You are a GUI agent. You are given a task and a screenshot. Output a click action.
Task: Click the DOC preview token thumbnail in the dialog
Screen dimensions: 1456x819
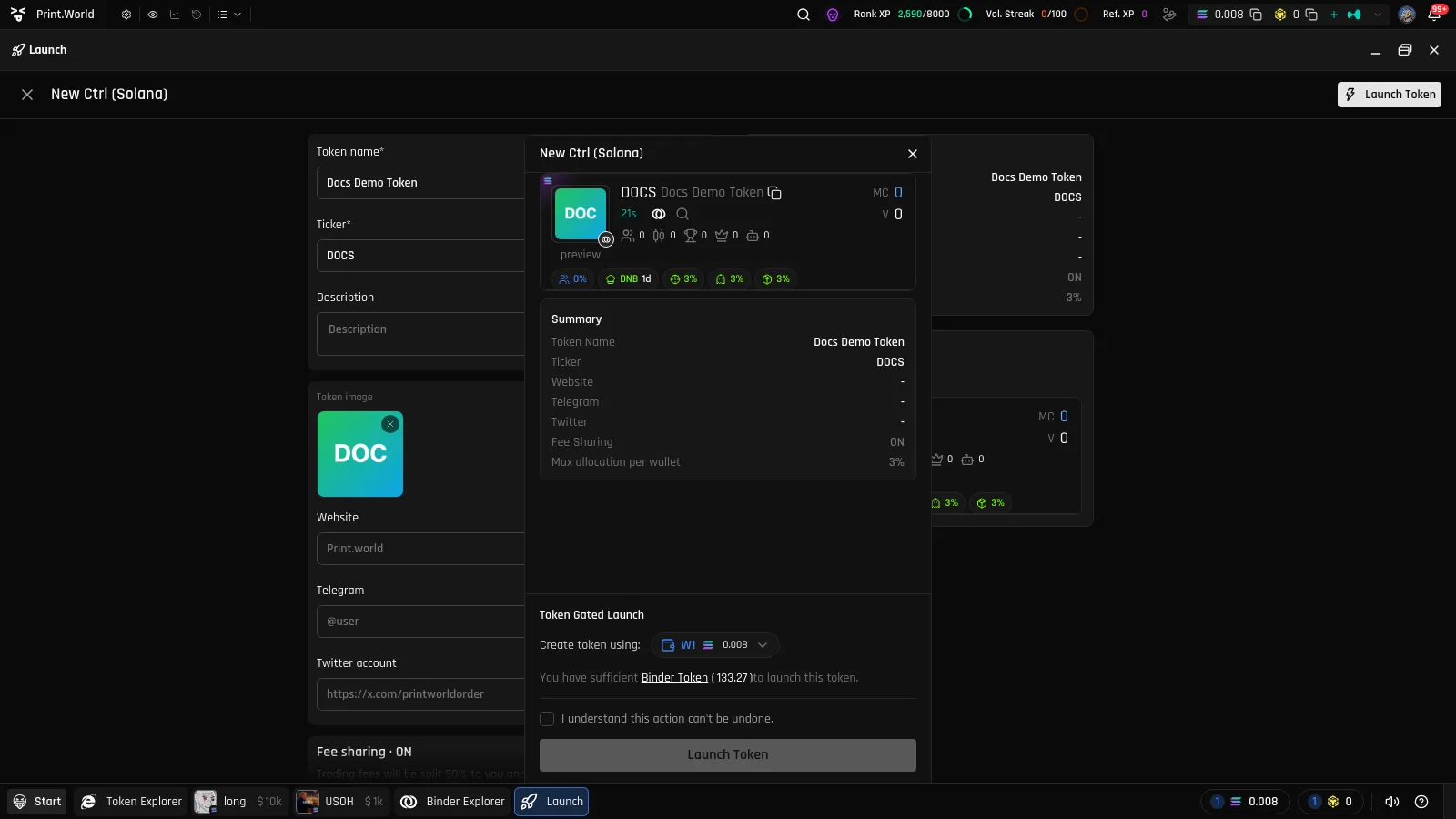tap(581, 214)
